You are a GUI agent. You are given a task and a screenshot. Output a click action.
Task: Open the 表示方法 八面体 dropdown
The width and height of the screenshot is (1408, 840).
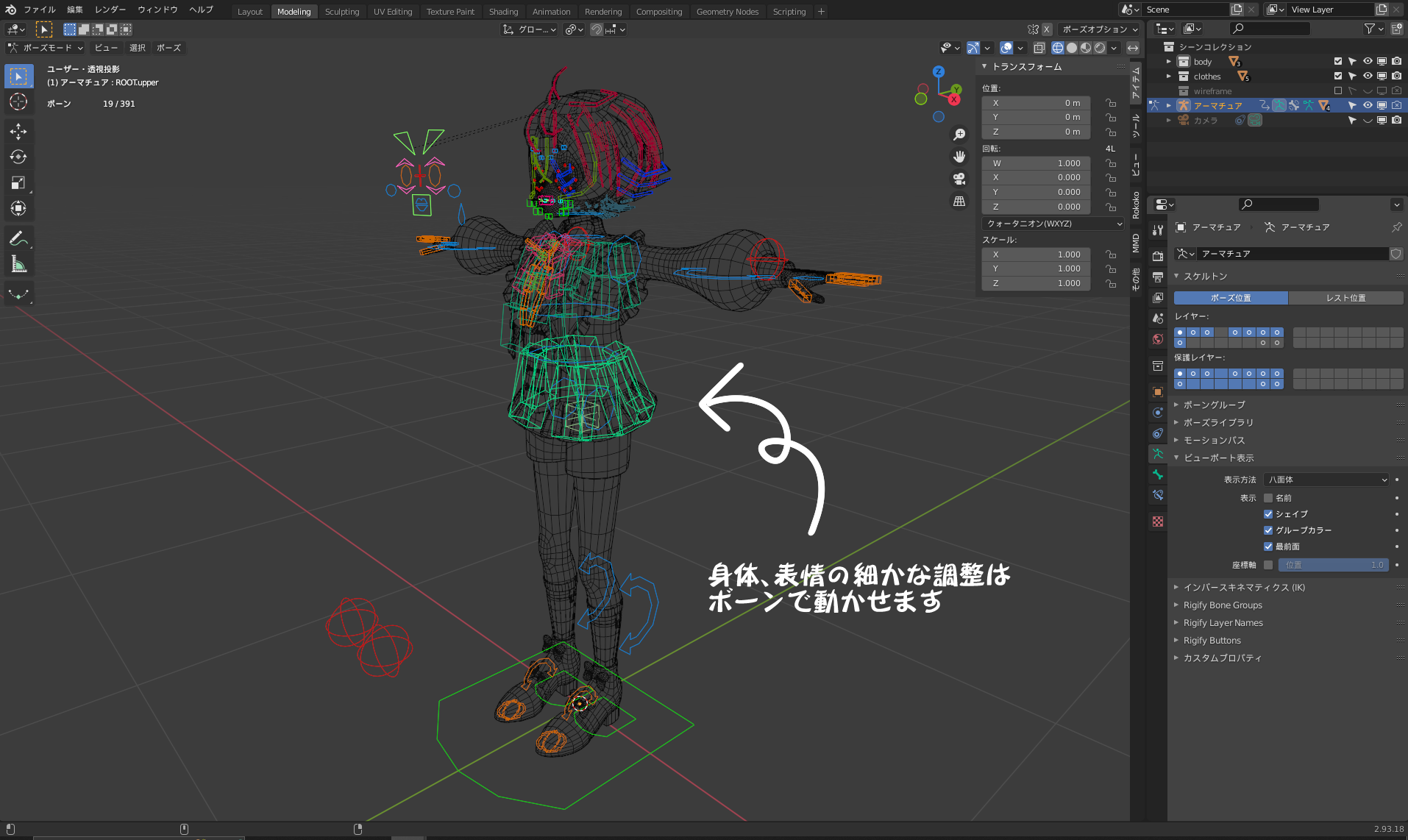click(1326, 480)
